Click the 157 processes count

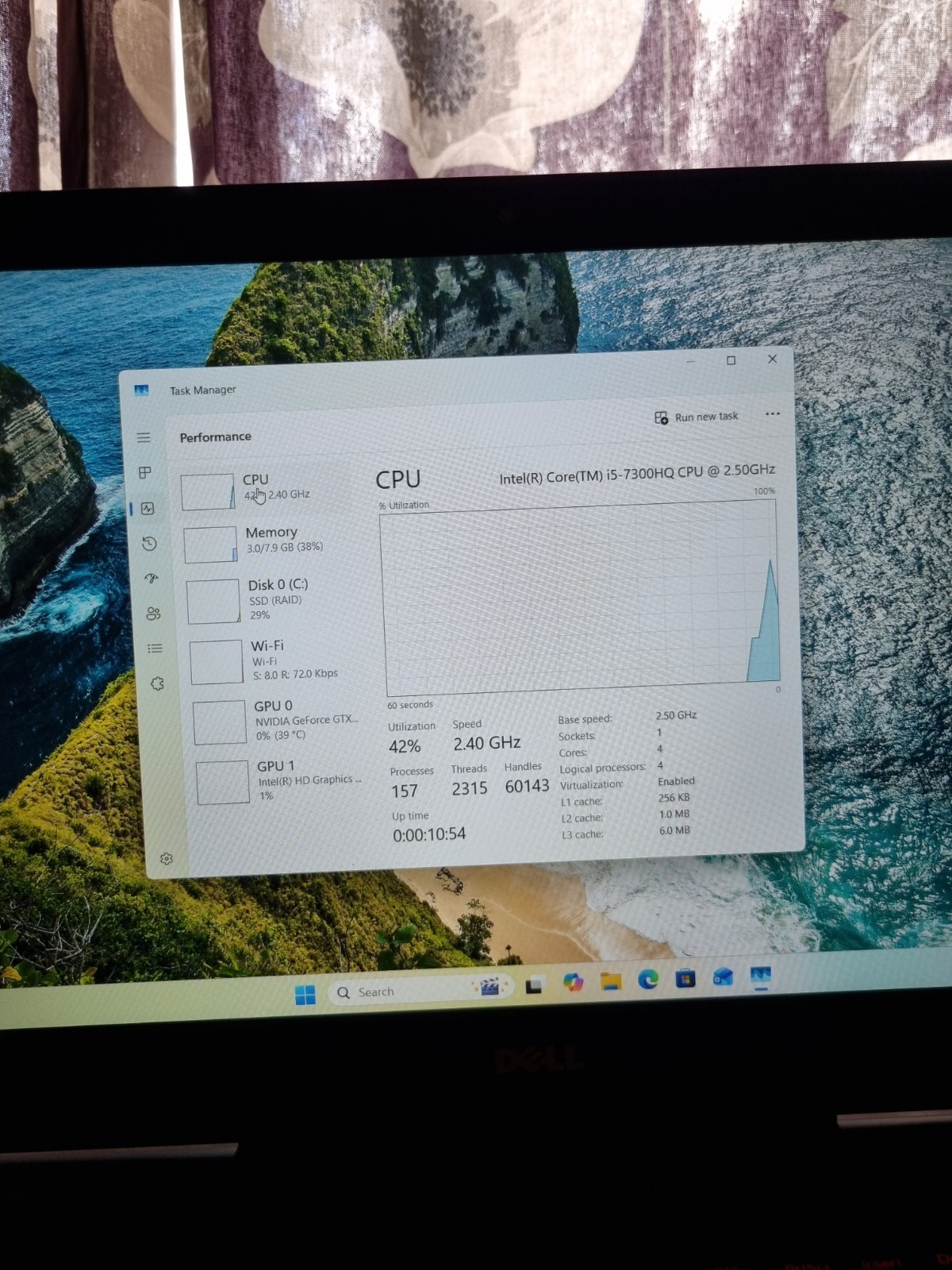pos(405,791)
